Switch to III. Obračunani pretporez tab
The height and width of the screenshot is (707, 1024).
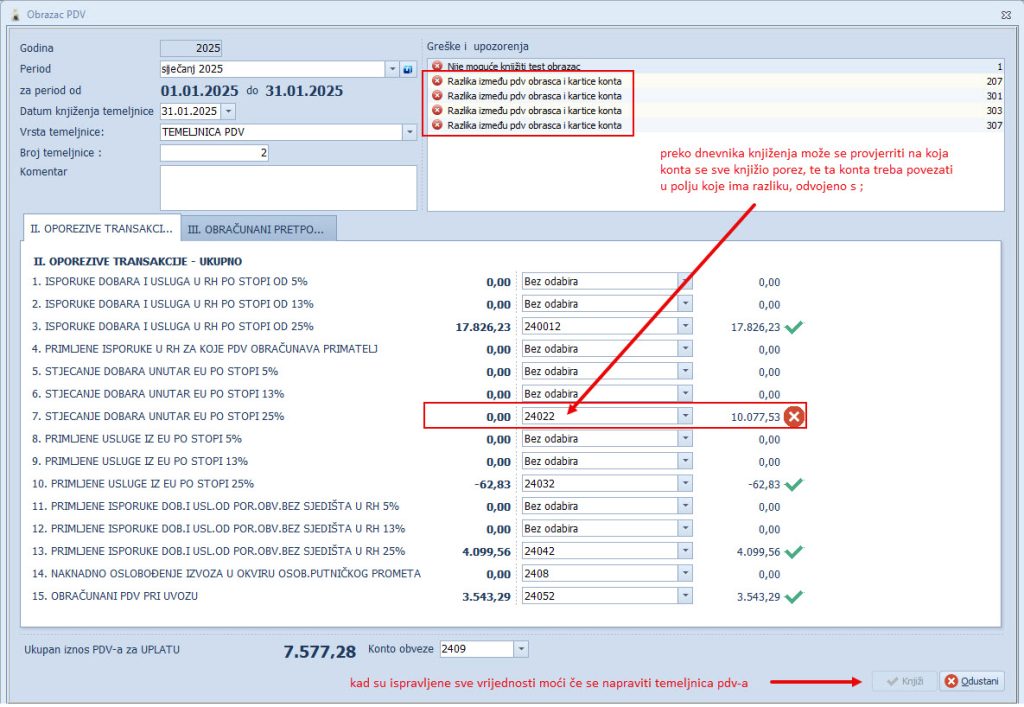coord(259,229)
